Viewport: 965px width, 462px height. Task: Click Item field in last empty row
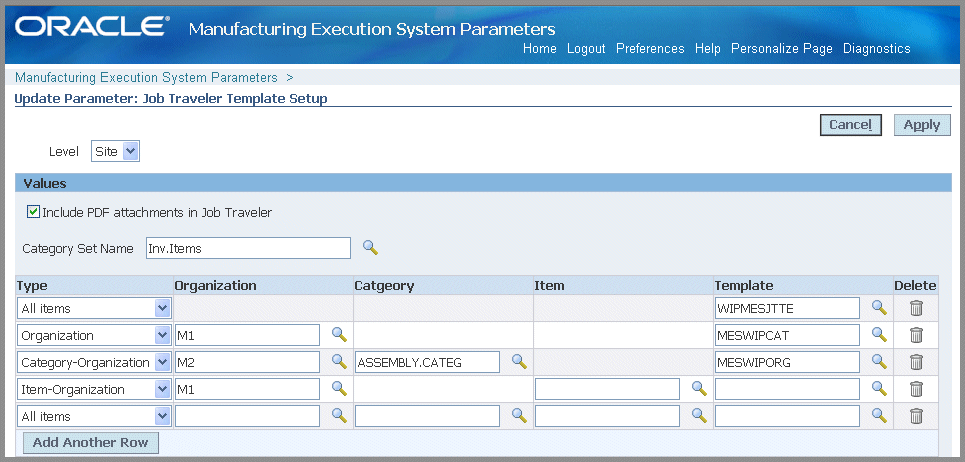(607, 416)
